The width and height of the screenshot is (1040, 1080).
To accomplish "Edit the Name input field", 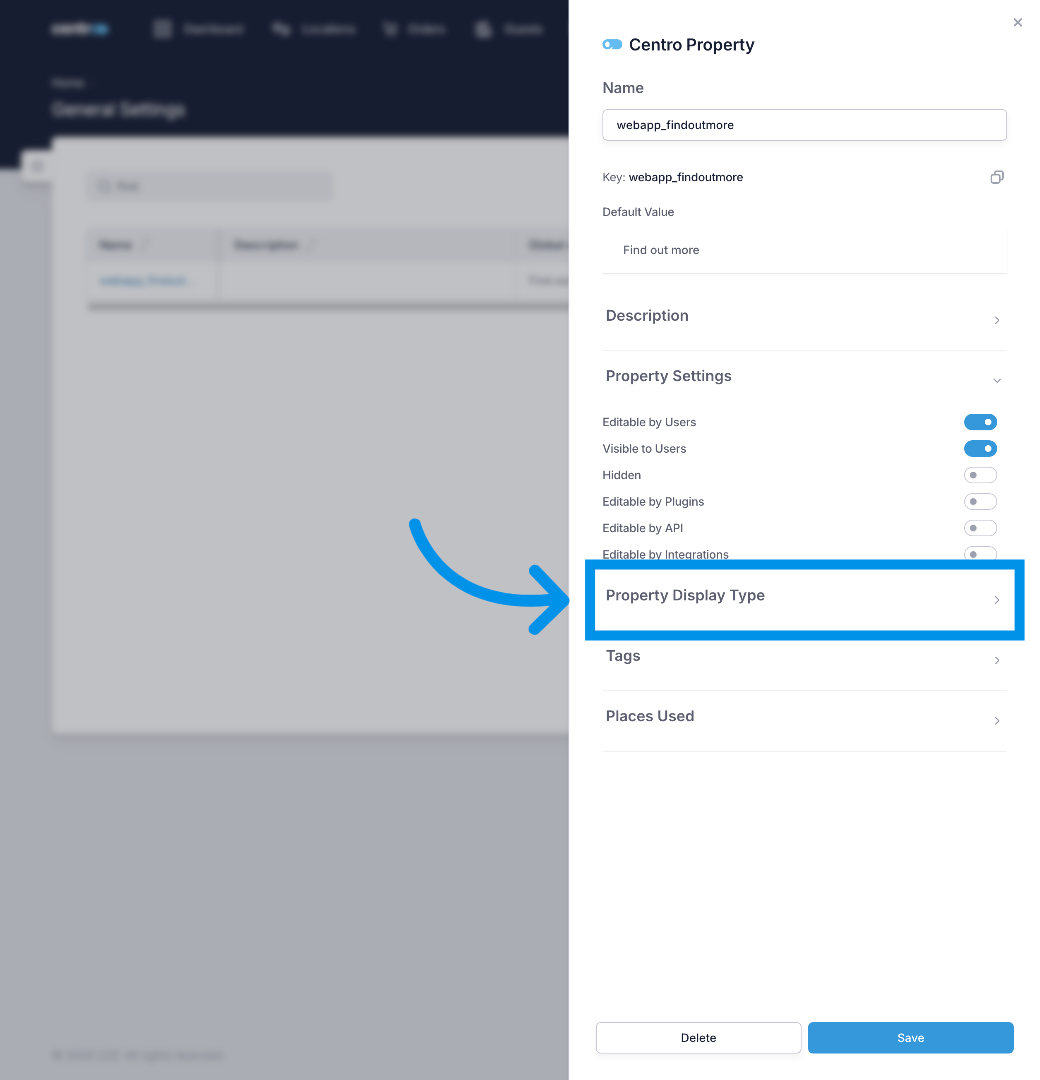I will click(804, 125).
